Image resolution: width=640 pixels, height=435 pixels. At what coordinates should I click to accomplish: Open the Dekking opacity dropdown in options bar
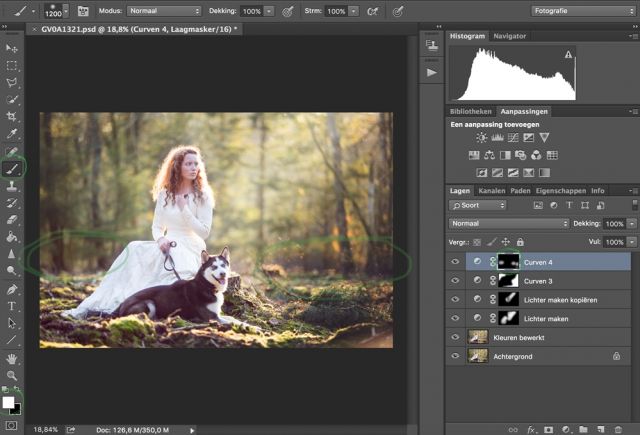(269, 11)
